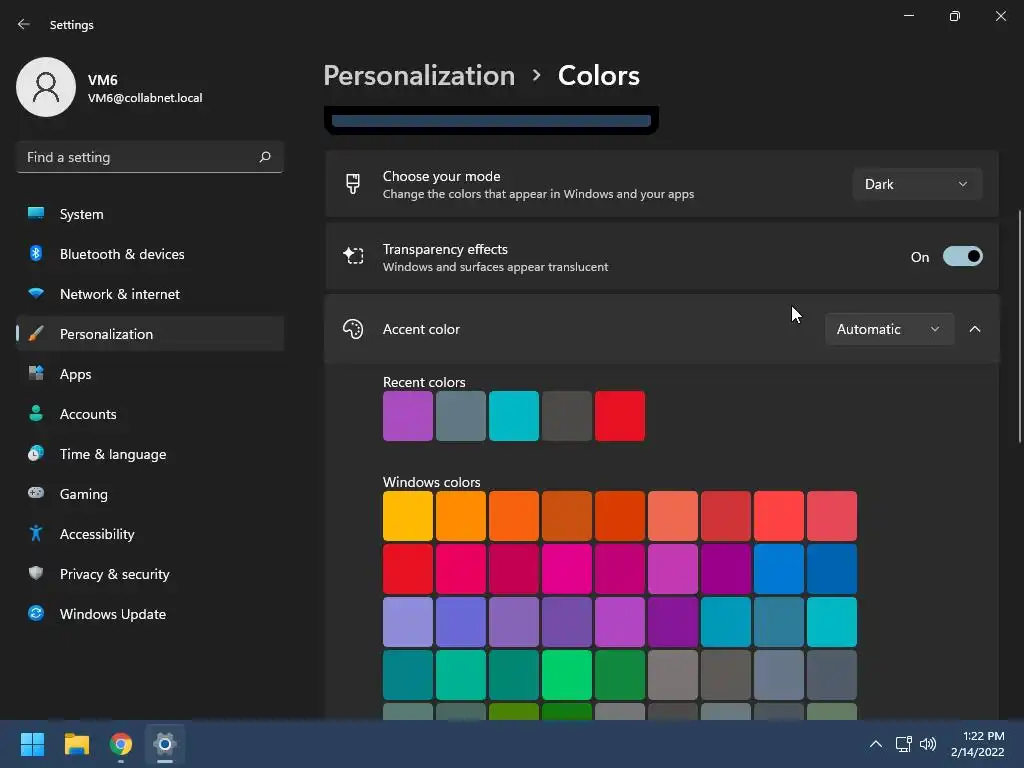1024x768 pixels.
Task: Go back with the Settings back arrow
Action: tap(24, 24)
